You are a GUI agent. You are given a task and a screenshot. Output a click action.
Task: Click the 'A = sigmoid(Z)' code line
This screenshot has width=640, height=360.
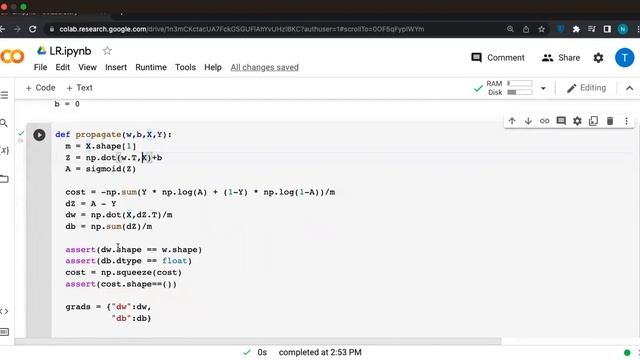pos(100,169)
